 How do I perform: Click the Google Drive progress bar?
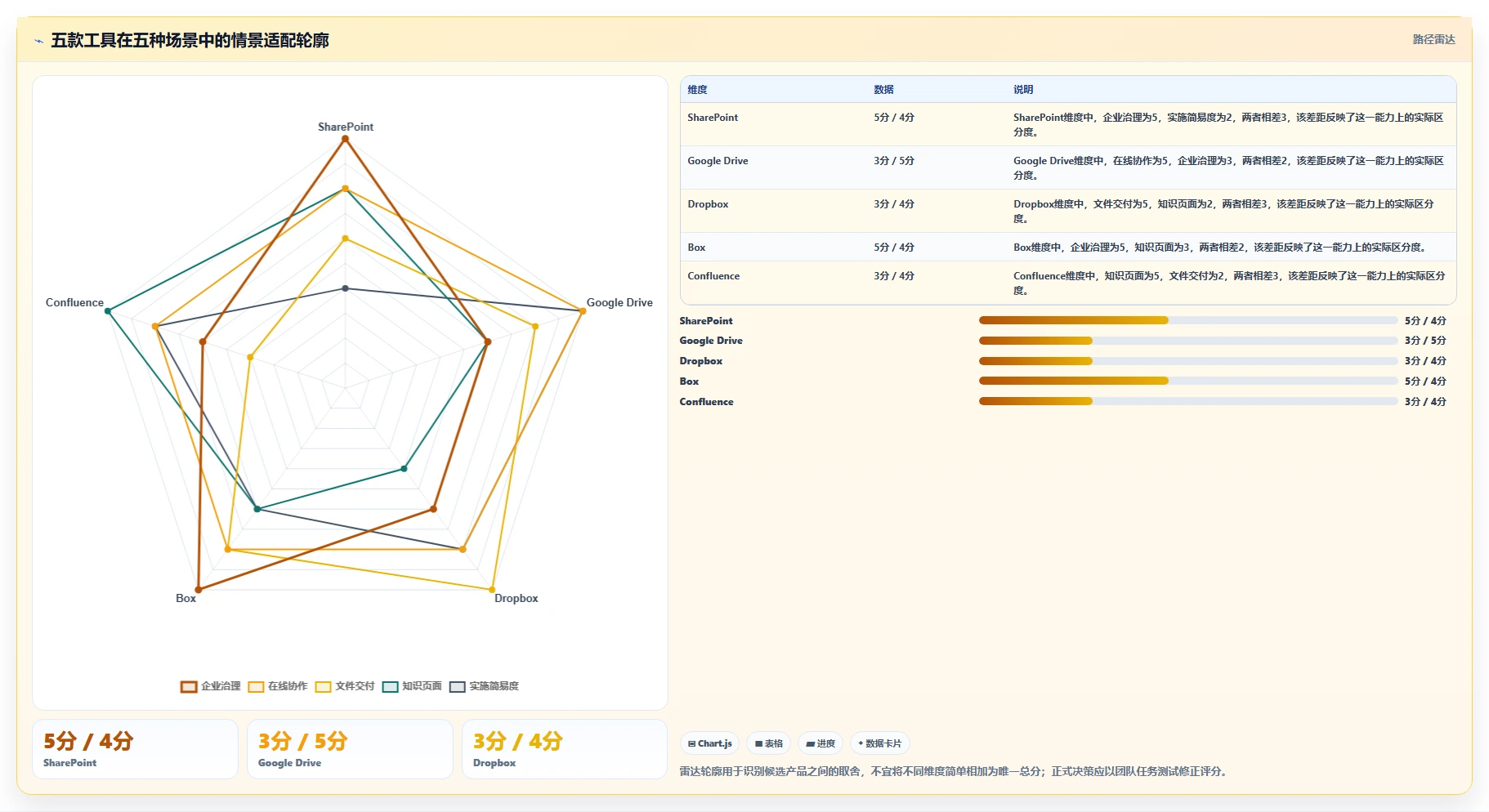pos(1188,341)
